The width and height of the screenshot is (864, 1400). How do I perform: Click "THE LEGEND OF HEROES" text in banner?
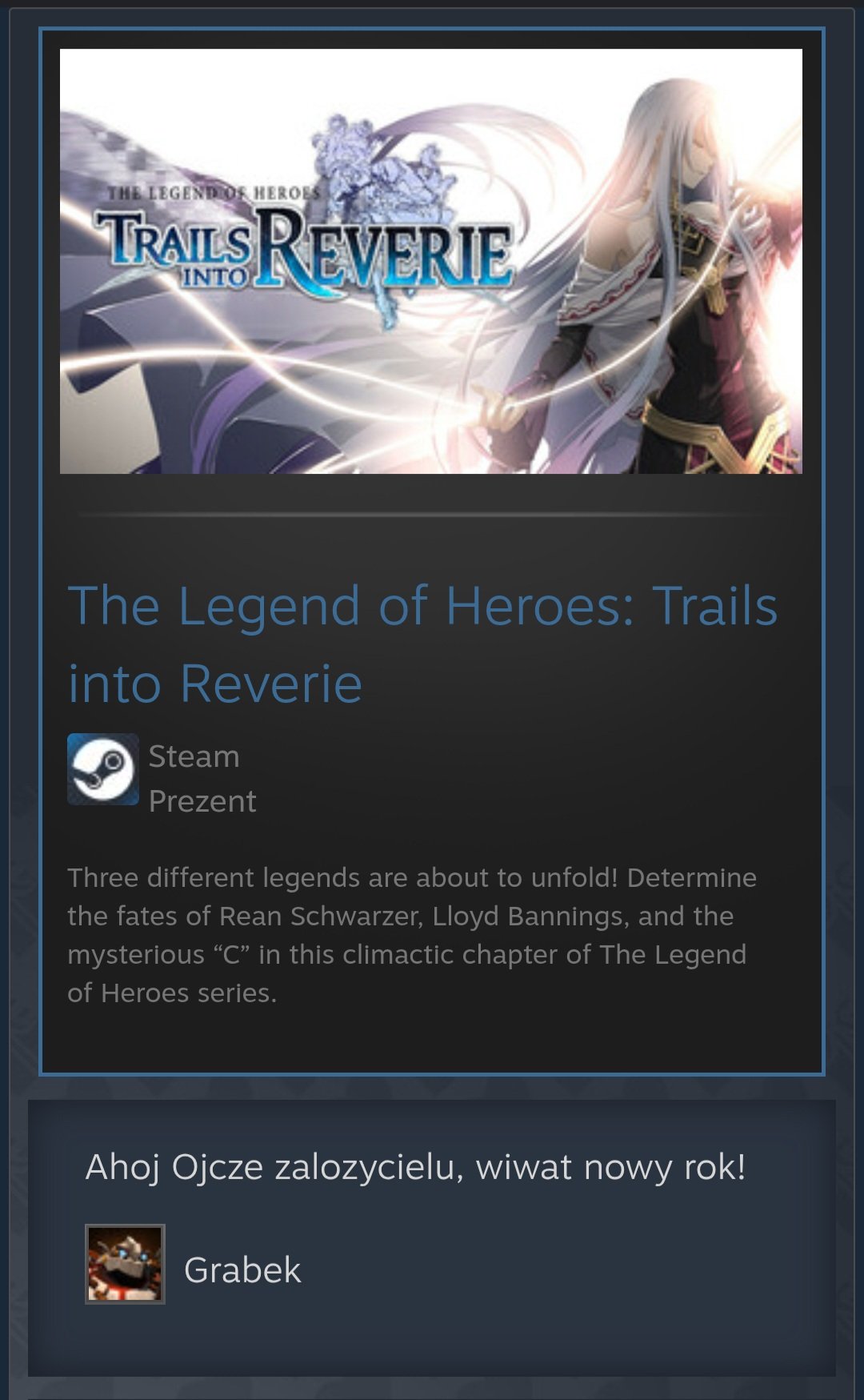214,193
